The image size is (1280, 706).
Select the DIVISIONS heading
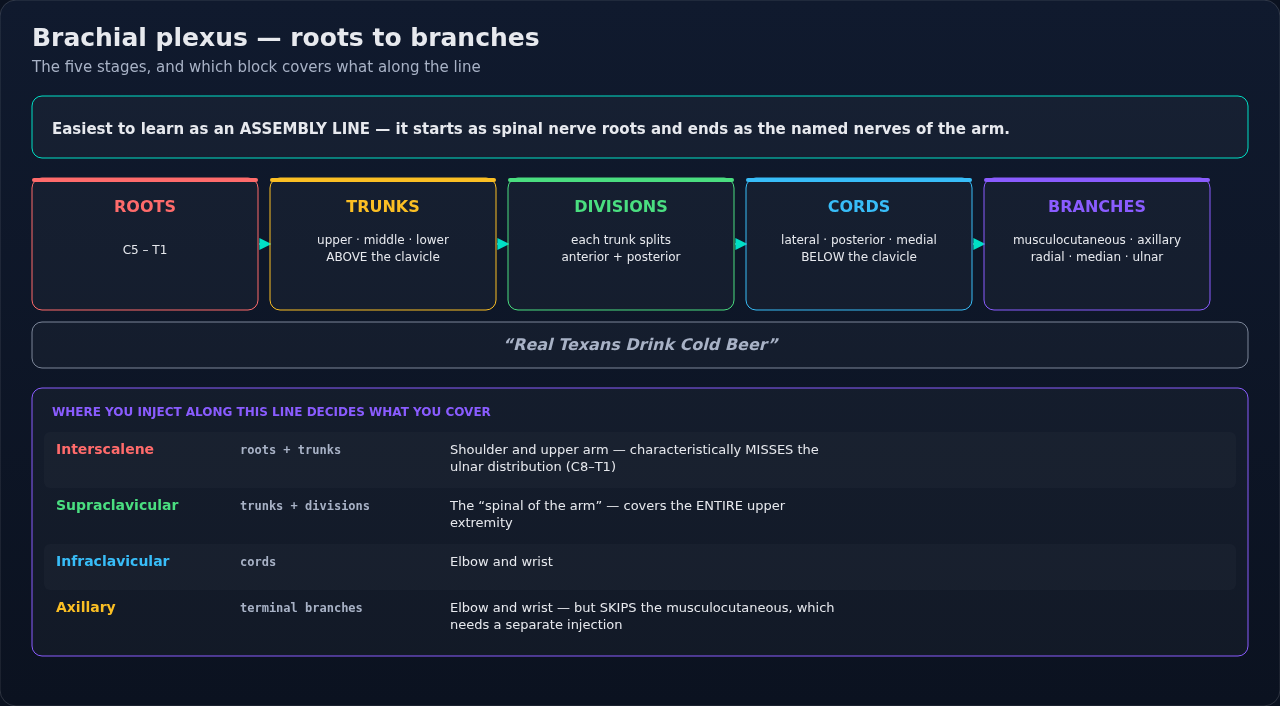click(x=621, y=207)
